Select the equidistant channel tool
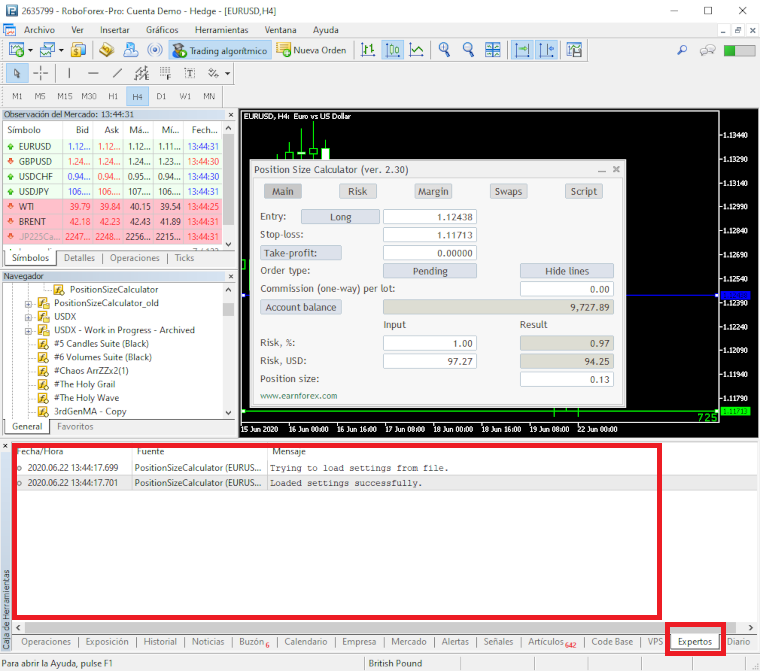760x671 pixels. 141,73
